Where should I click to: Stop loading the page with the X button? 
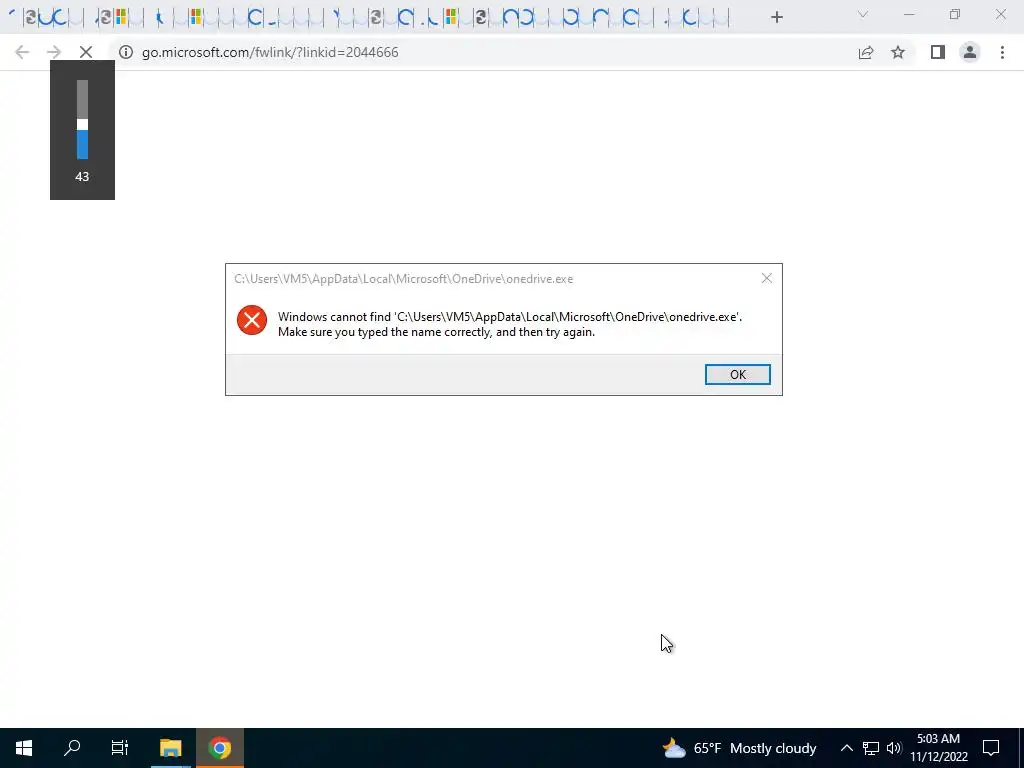tap(86, 52)
